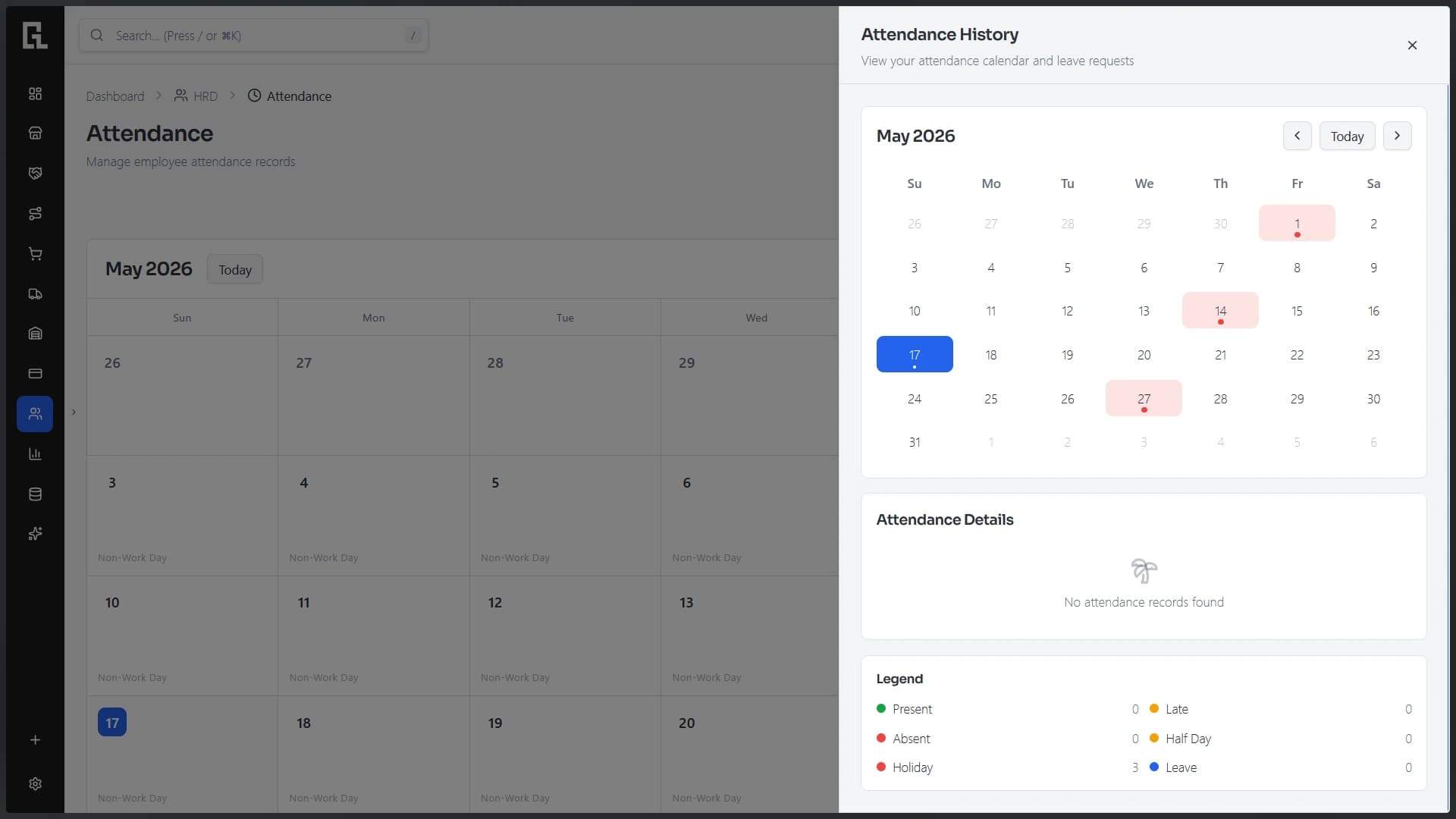Select holiday date 27 in mini calendar
This screenshot has height=819, width=1456.
(1144, 399)
